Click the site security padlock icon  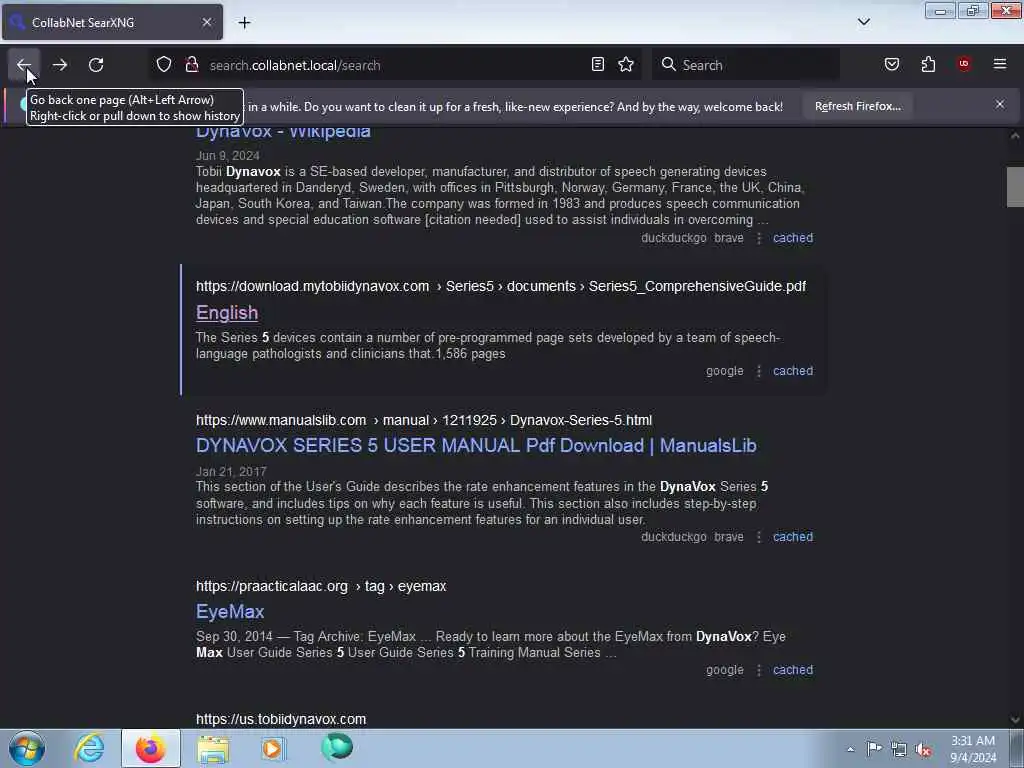tap(191, 65)
